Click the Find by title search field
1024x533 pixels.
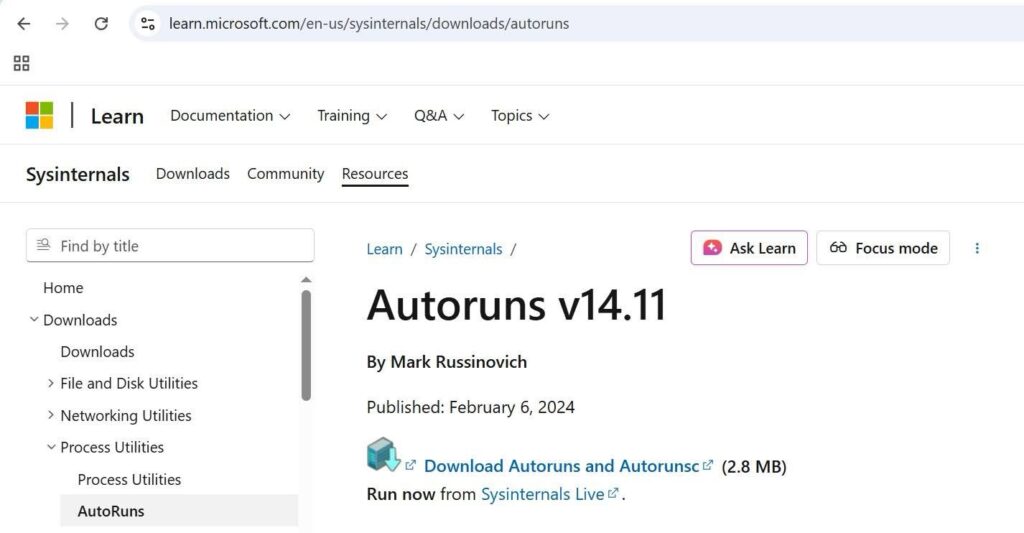[x=170, y=246]
